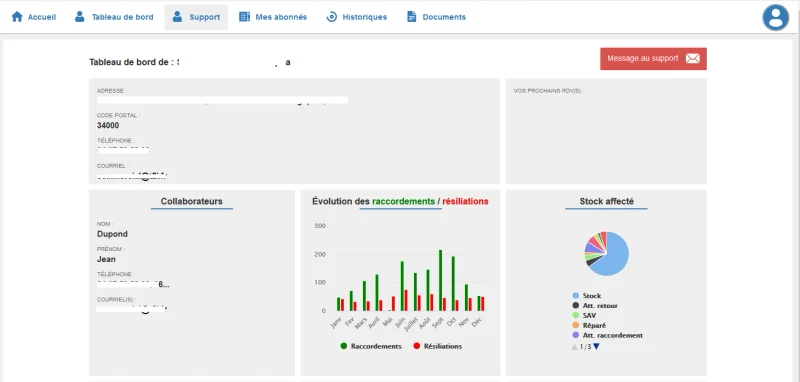800x382 pixels.
Task: Click the green Oct raccordements bar
Action: 453,284
